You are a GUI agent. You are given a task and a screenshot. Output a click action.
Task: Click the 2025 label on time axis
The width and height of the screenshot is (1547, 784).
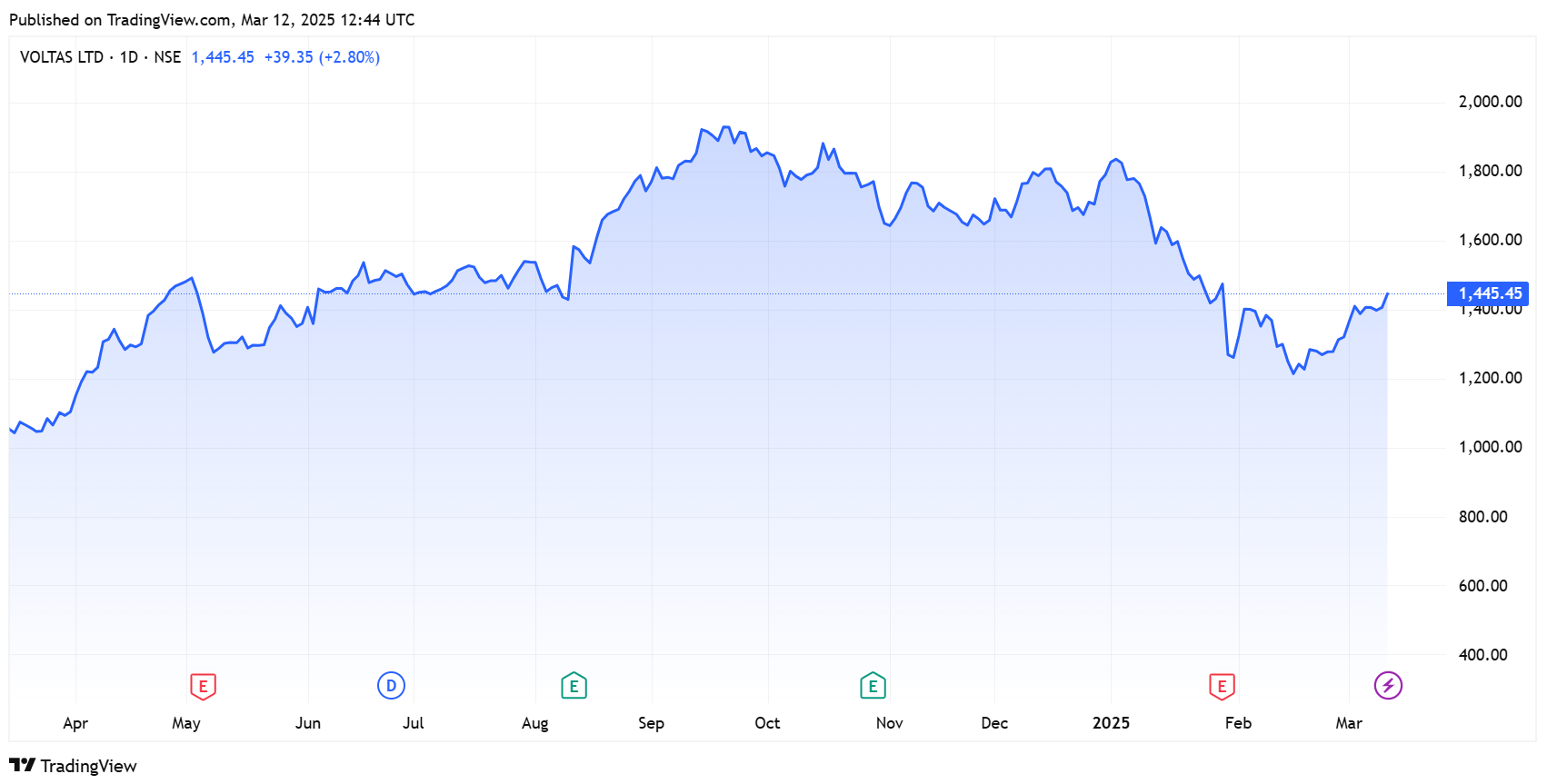1111,723
